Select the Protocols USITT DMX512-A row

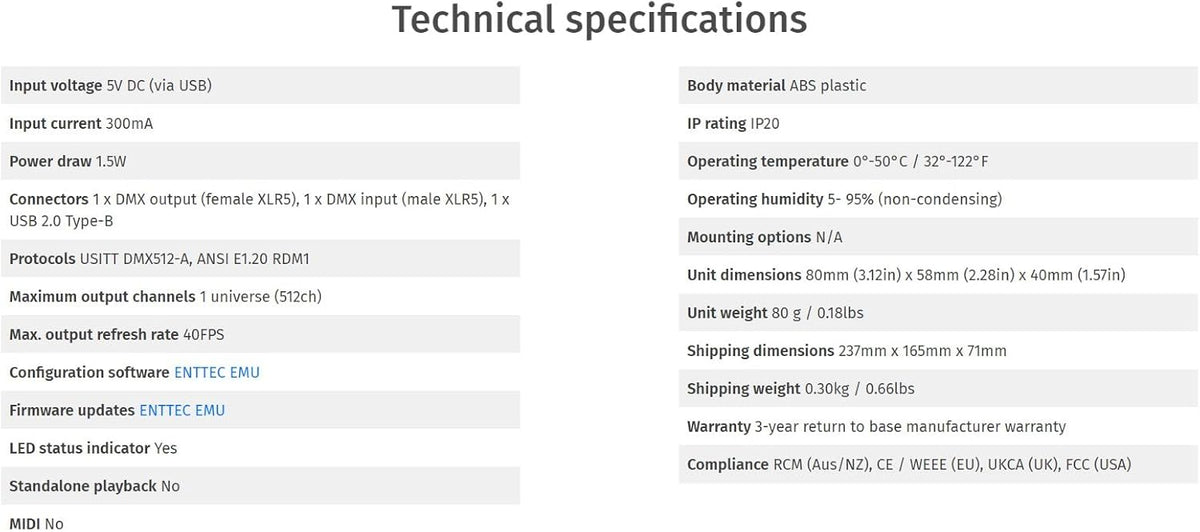(260, 258)
